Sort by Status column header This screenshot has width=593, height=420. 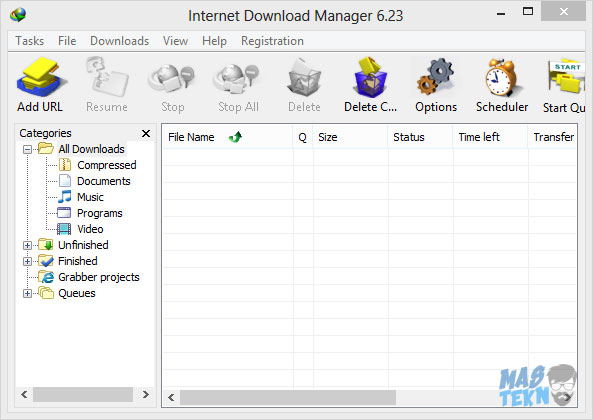420,137
